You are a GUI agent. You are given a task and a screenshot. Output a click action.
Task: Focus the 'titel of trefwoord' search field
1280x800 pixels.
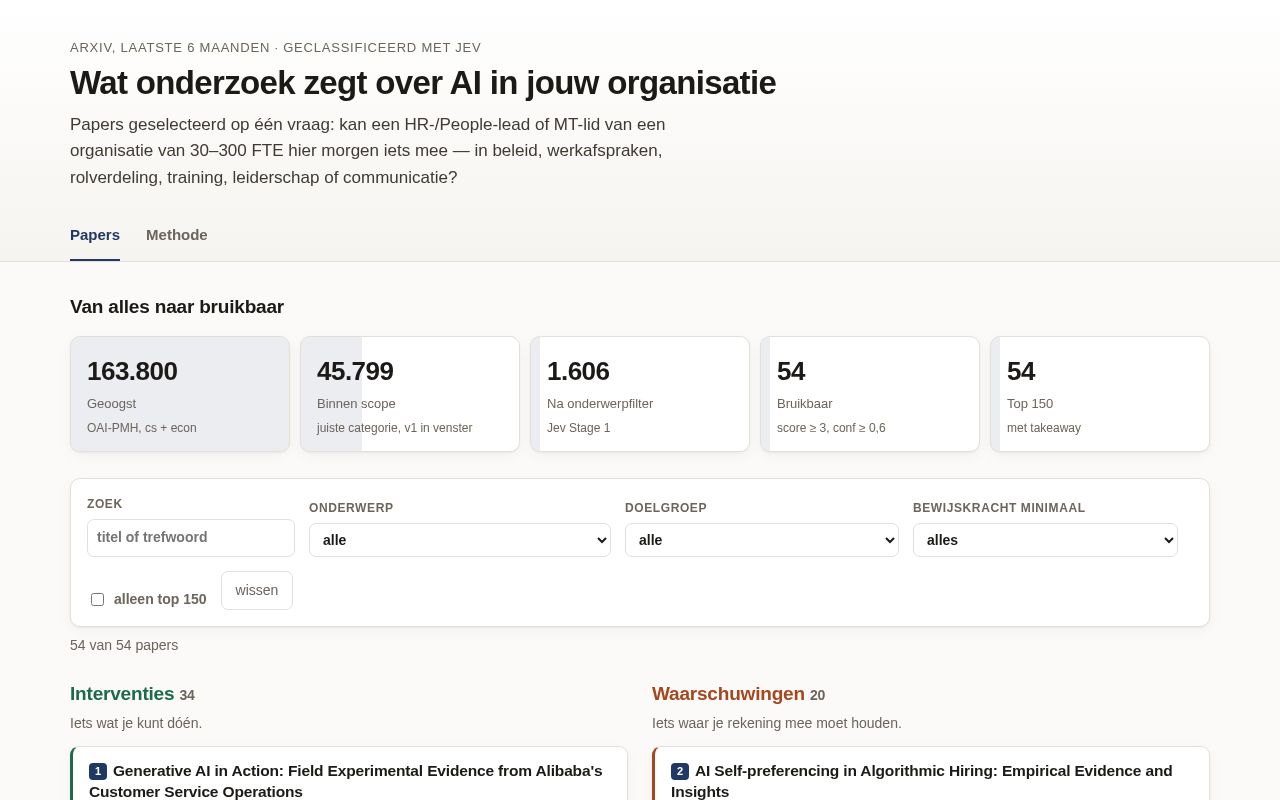click(191, 538)
